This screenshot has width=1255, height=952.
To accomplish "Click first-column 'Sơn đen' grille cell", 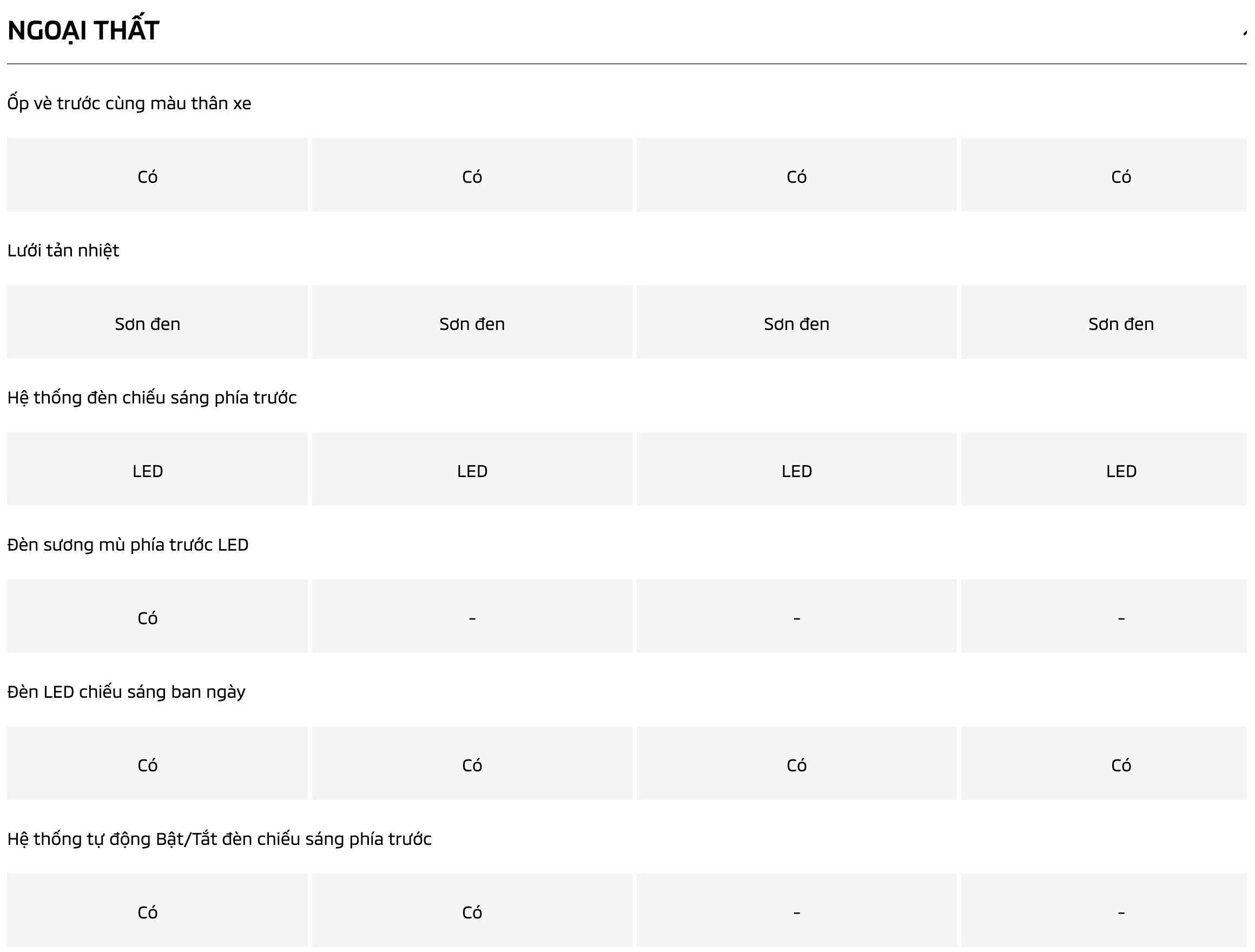I will click(x=148, y=323).
